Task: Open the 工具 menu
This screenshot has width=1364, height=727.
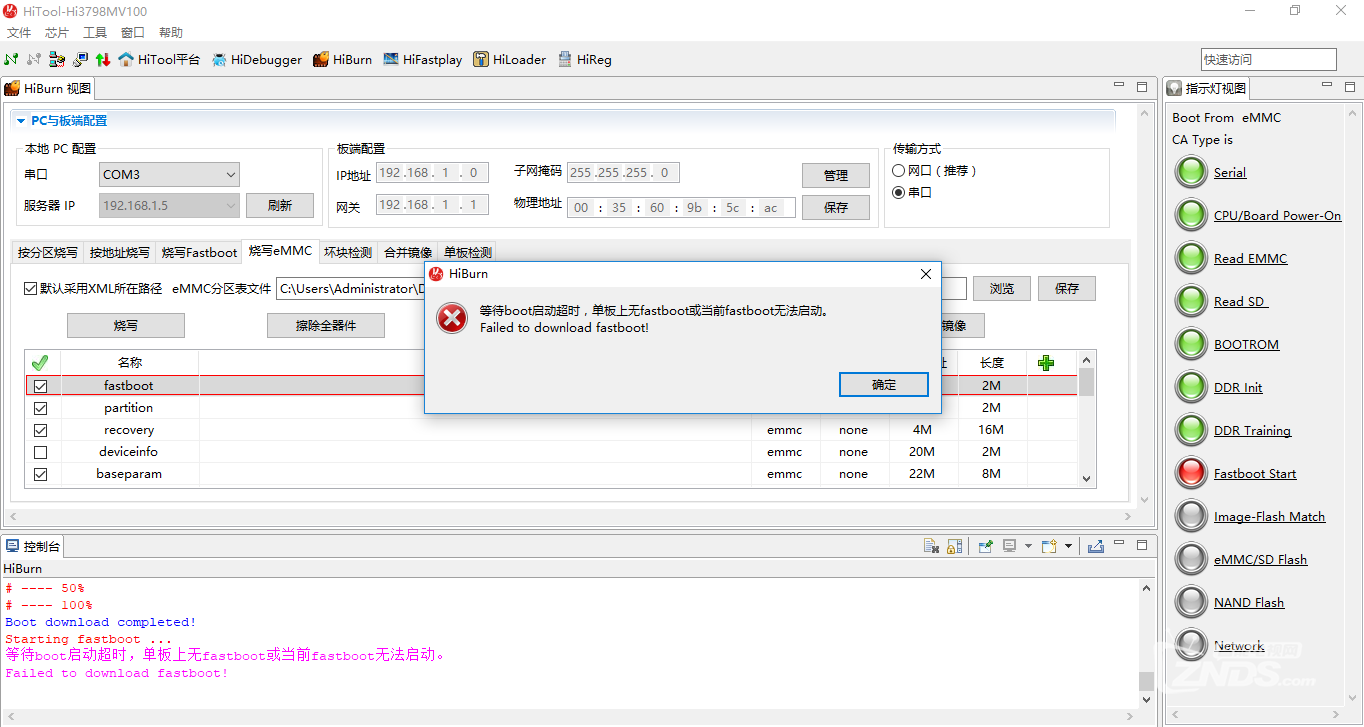Action: click(95, 33)
